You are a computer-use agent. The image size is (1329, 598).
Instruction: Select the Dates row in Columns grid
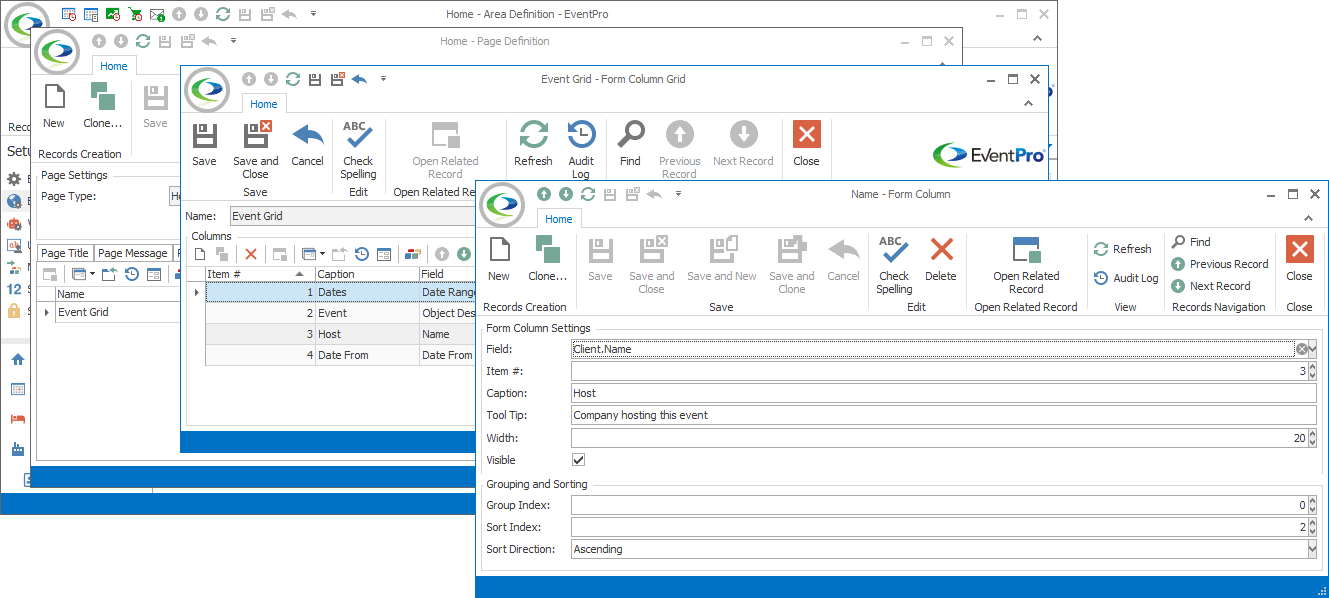[x=341, y=292]
